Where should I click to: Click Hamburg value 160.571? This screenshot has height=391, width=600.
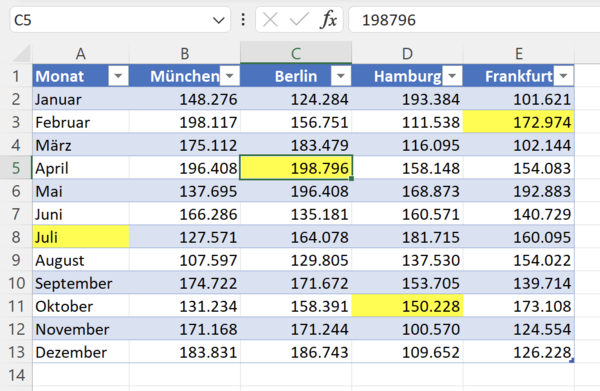(407, 213)
